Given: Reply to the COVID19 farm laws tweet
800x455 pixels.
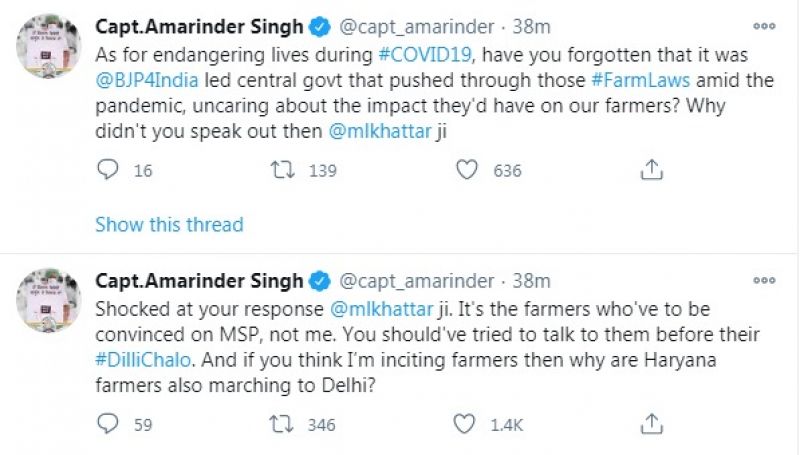Looking at the screenshot, I should coord(109,170).
